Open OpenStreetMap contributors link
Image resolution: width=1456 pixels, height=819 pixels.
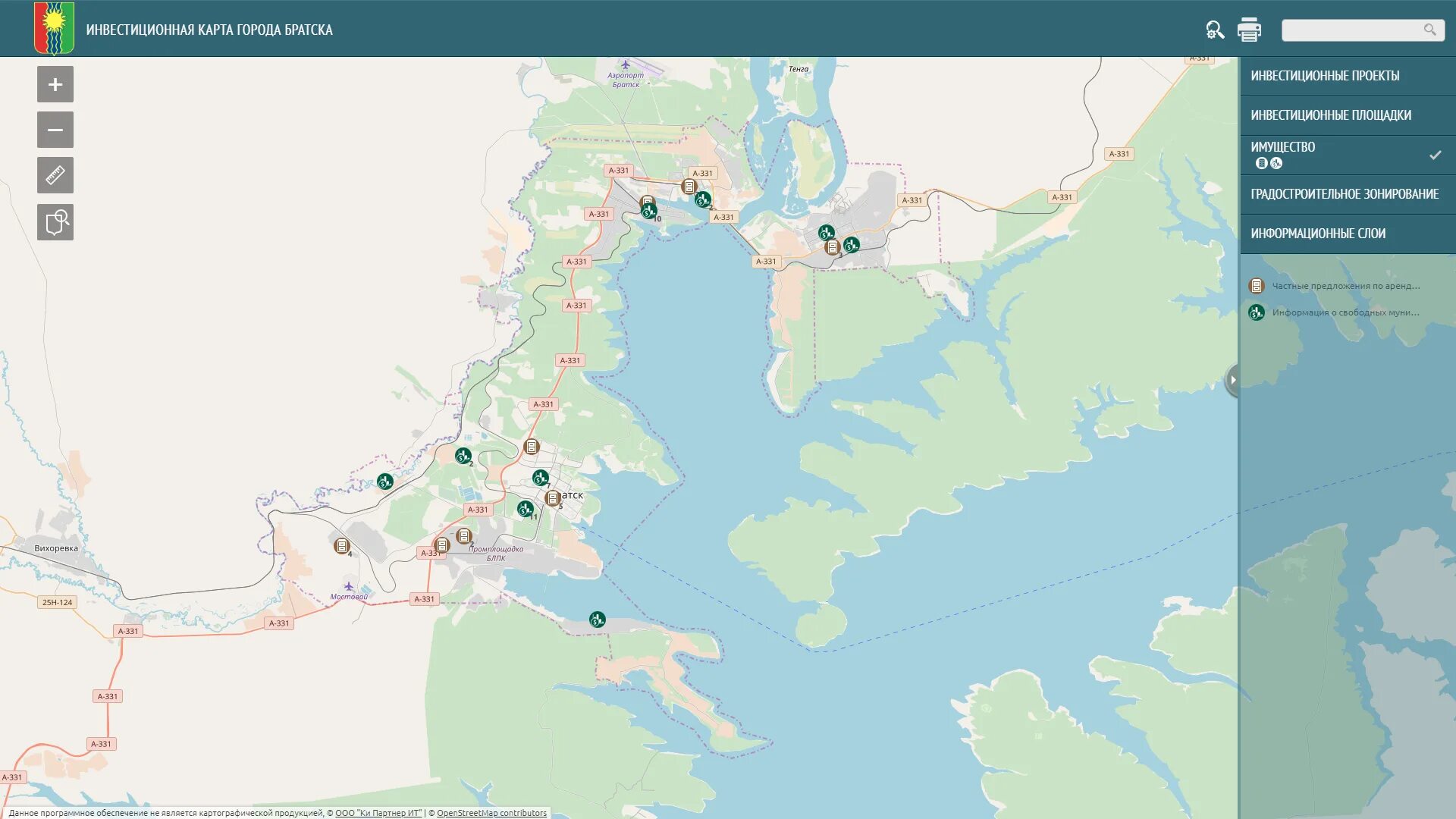tap(491, 813)
